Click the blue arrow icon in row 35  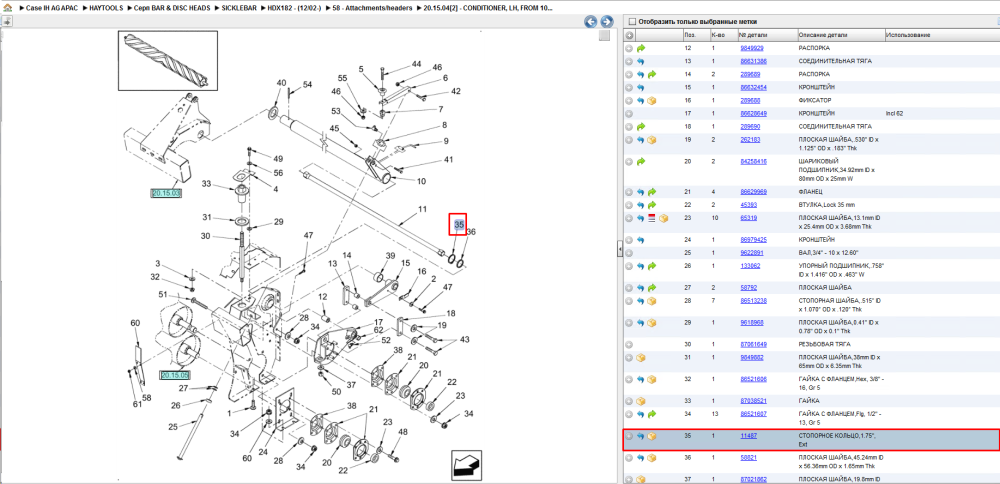pos(641,437)
